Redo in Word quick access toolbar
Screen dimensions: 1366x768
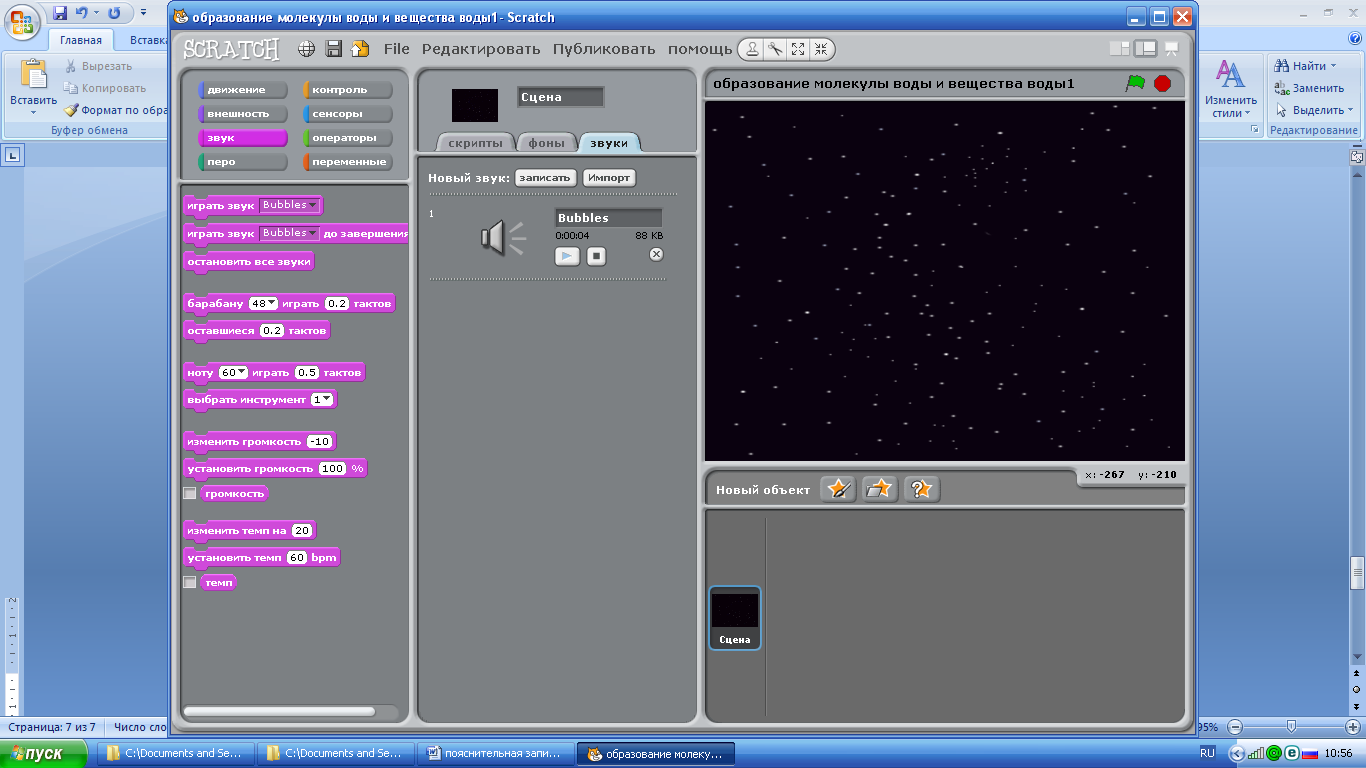point(114,13)
